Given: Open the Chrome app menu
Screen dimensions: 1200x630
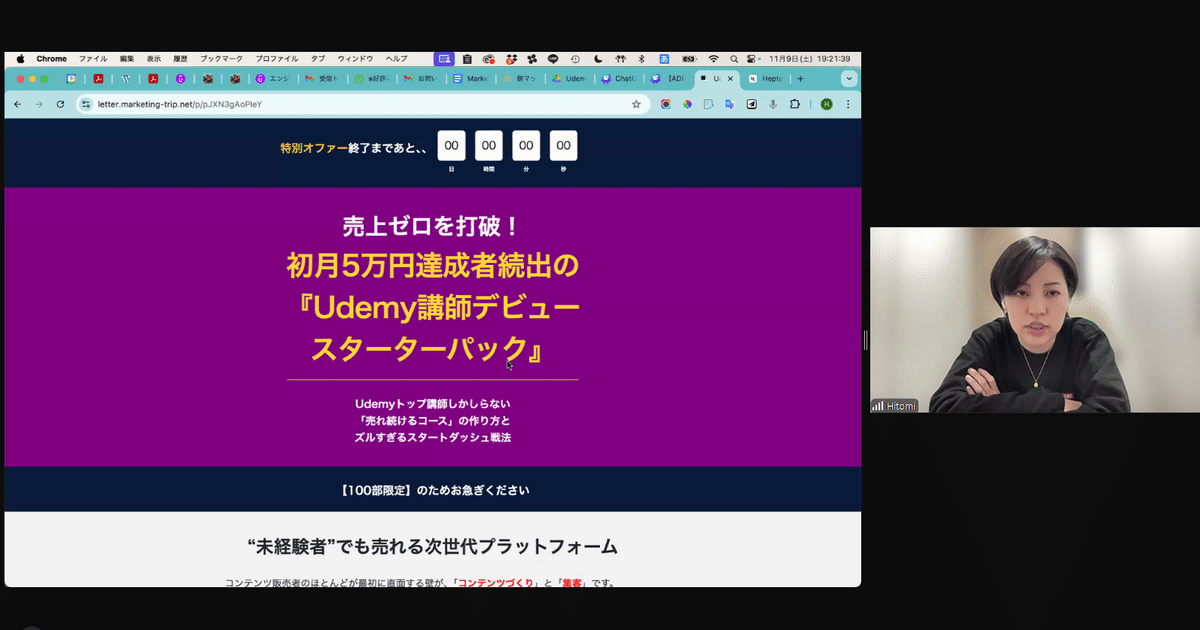Looking at the screenshot, I should [x=52, y=59].
